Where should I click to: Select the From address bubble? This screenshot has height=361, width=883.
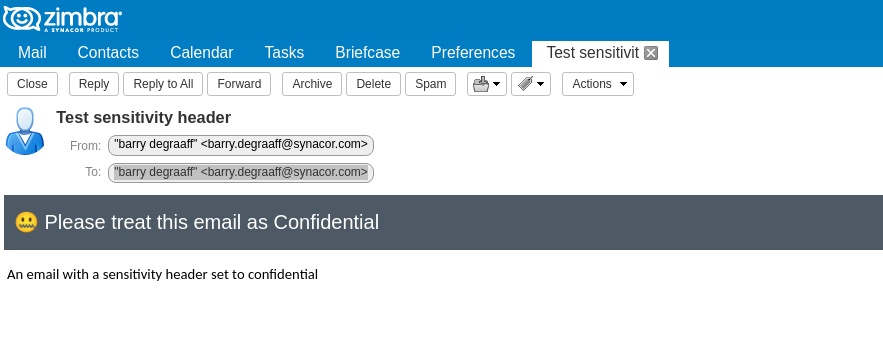[241, 145]
